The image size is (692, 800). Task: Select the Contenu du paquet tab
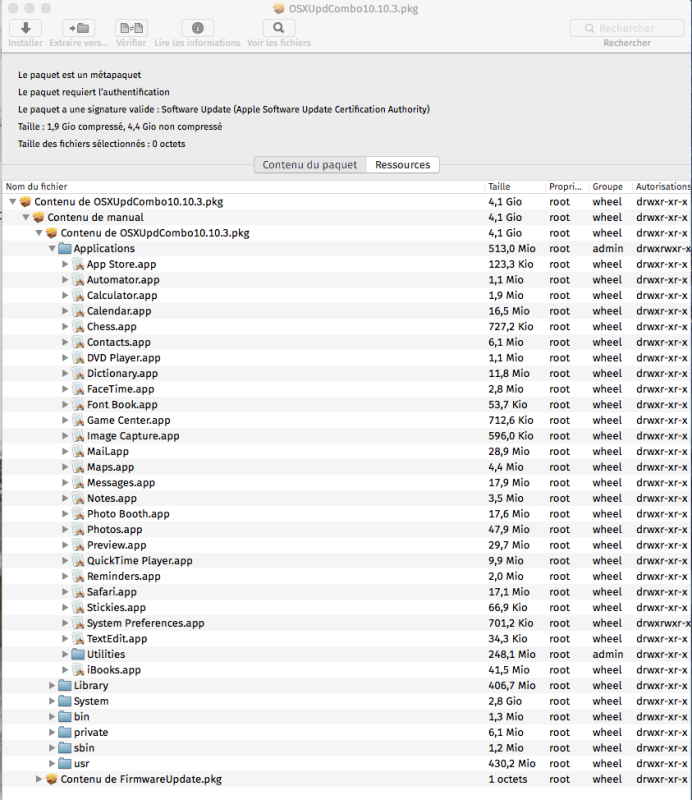click(309, 165)
